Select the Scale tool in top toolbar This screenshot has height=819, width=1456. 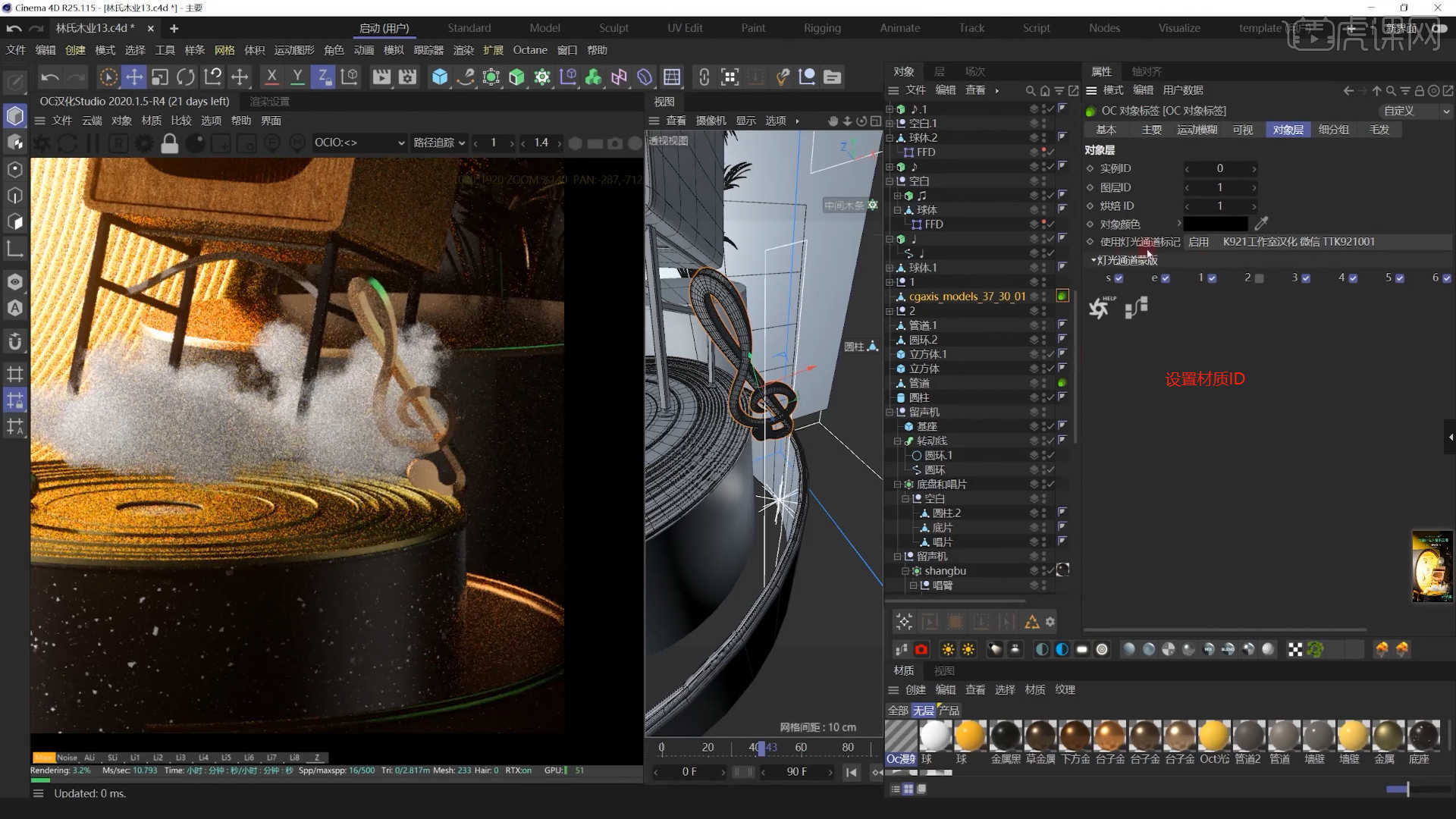(x=160, y=77)
